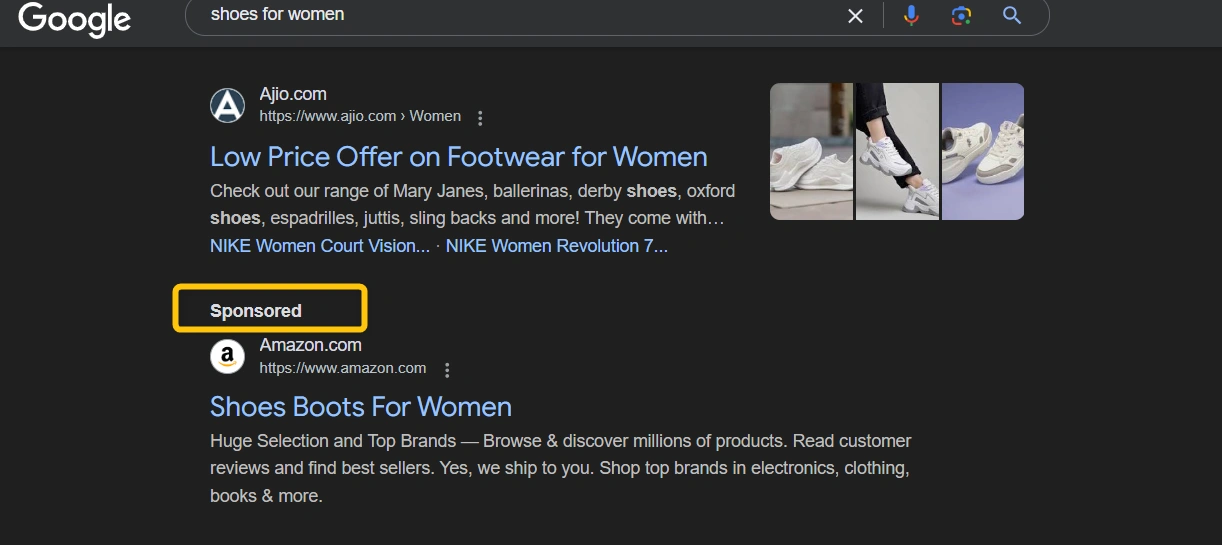Viewport: 1222px width, 545px height.
Task: Click Ajio description starting 'Check out our range'
Action: tap(472, 204)
